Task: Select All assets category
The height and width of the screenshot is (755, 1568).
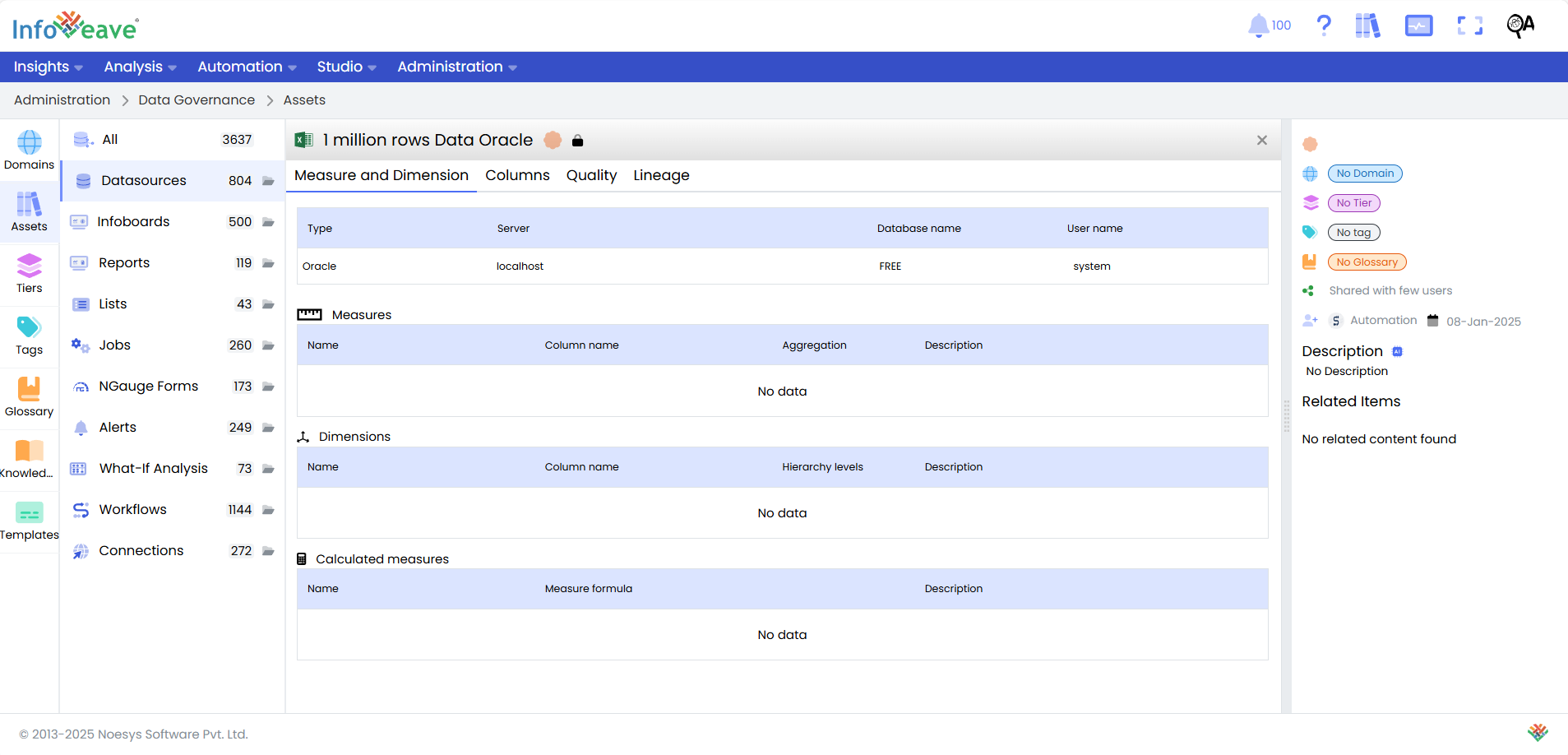Action: point(173,140)
